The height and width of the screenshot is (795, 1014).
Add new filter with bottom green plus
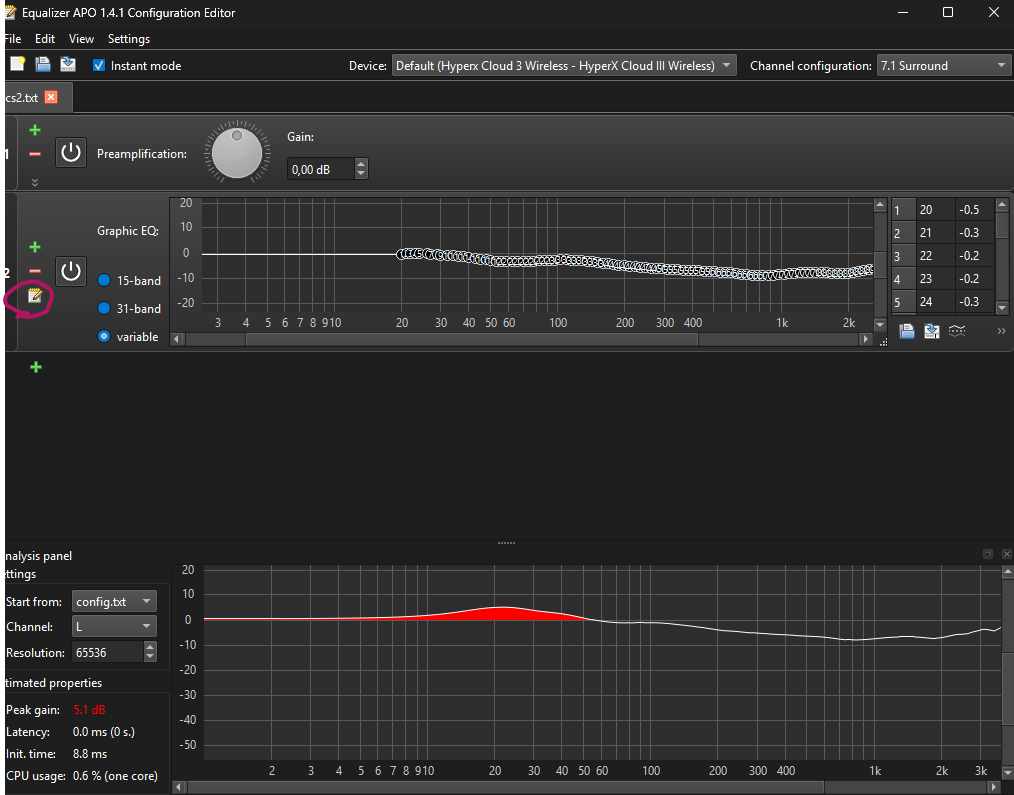pos(36,367)
